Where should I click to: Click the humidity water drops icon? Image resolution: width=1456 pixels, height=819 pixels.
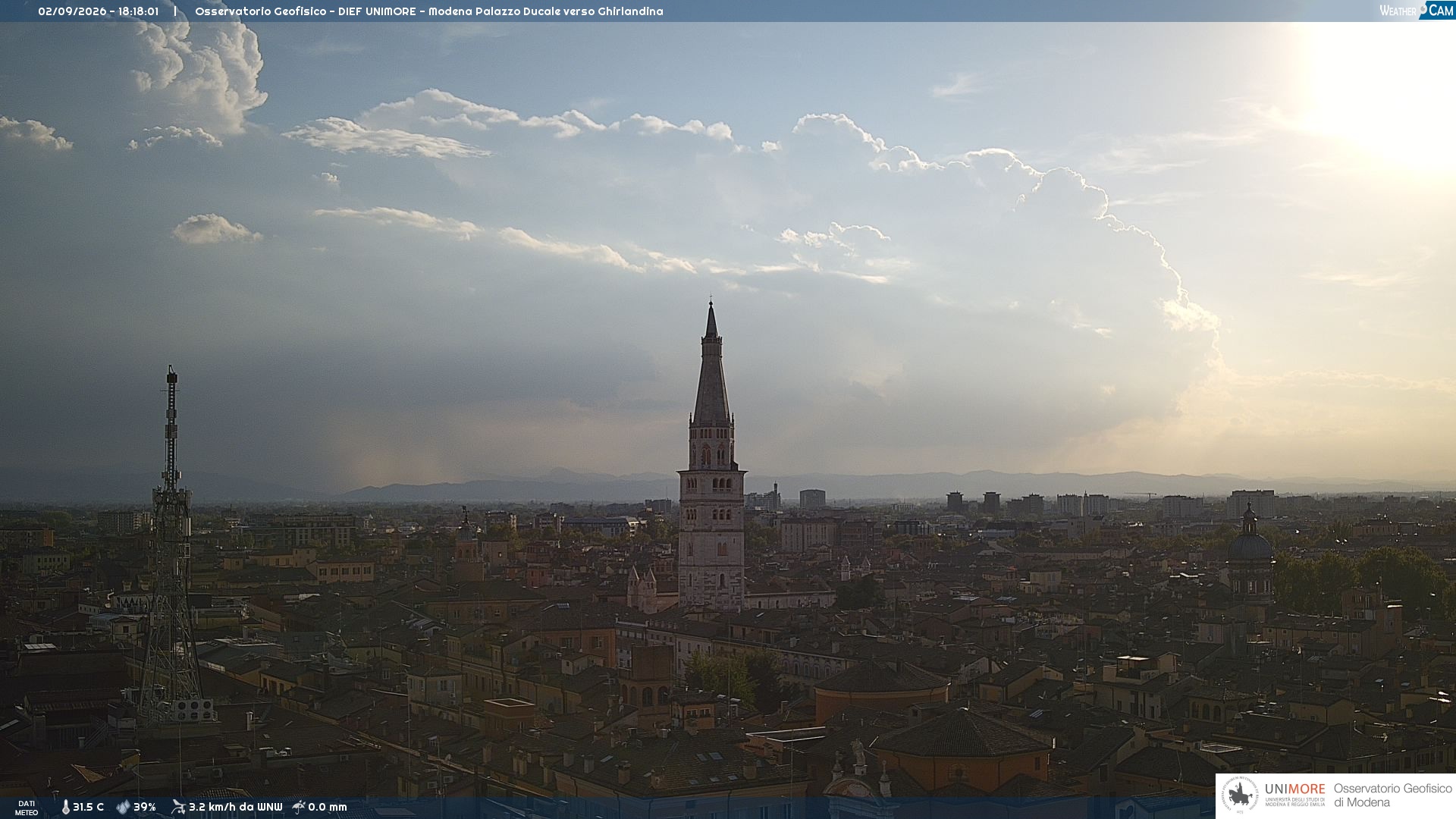click(123, 807)
